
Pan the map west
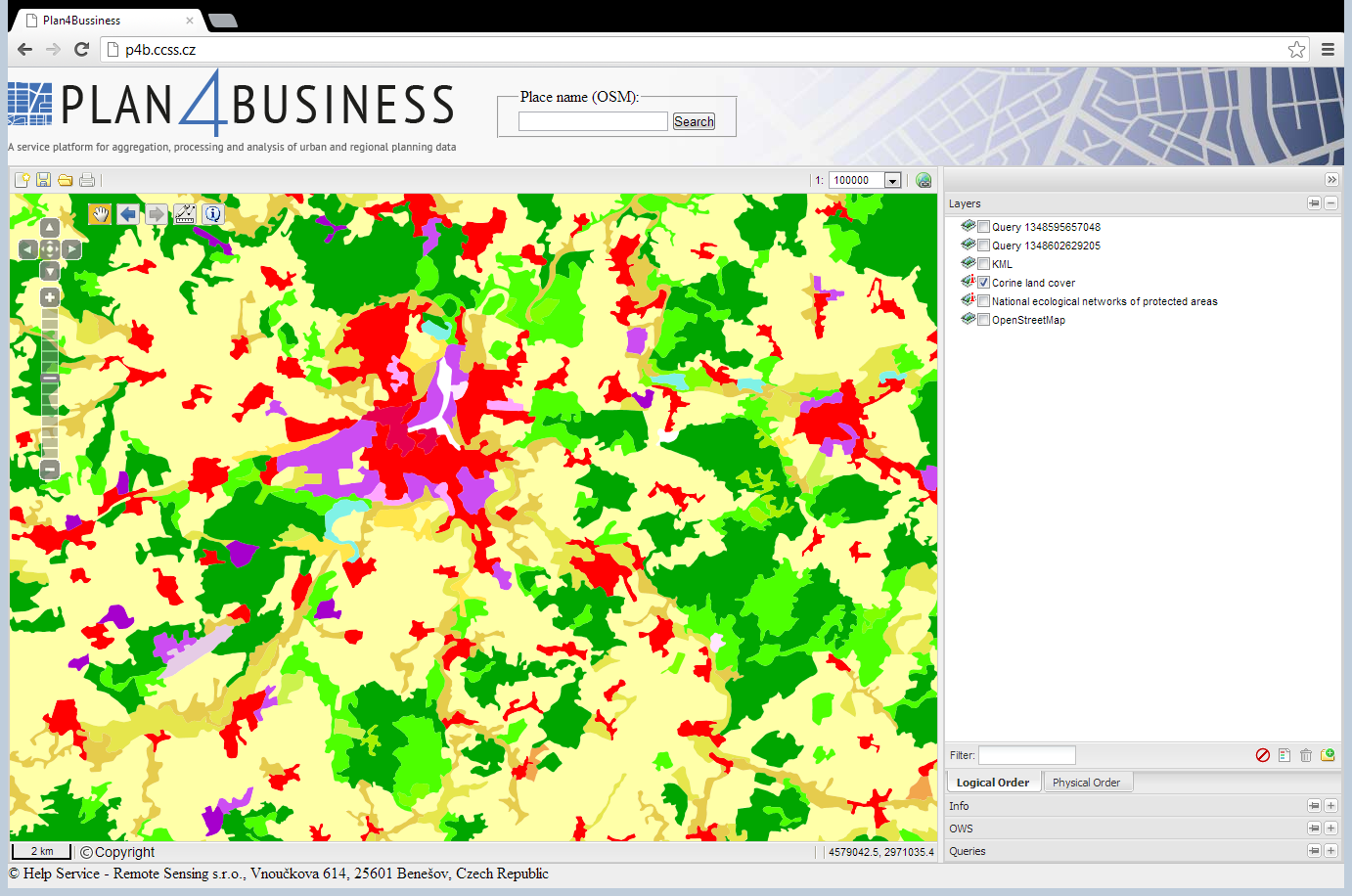[x=28, y=249]
